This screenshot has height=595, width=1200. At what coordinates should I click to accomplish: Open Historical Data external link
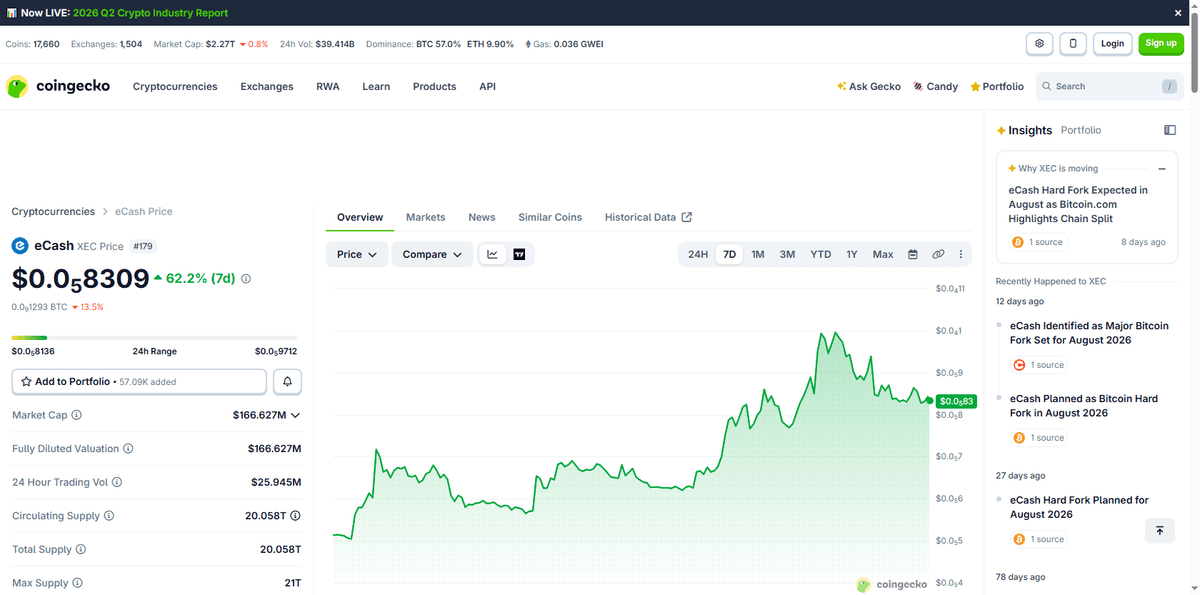(648, 217)
